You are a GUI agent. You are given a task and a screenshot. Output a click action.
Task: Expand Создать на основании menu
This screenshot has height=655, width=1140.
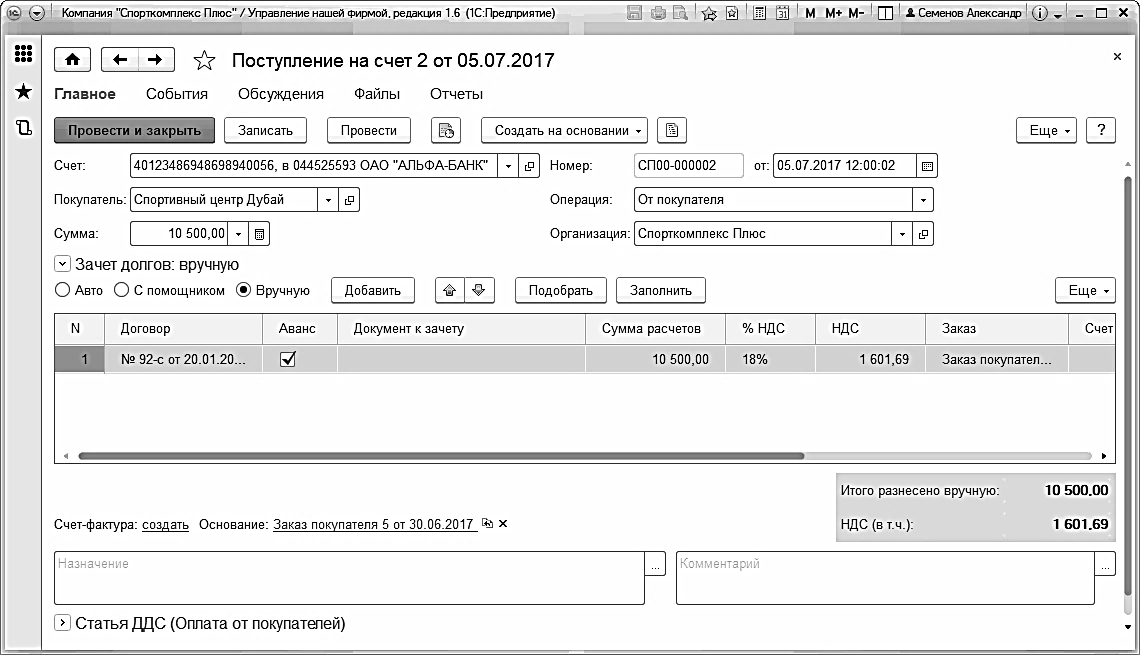[x=564, y=131]
